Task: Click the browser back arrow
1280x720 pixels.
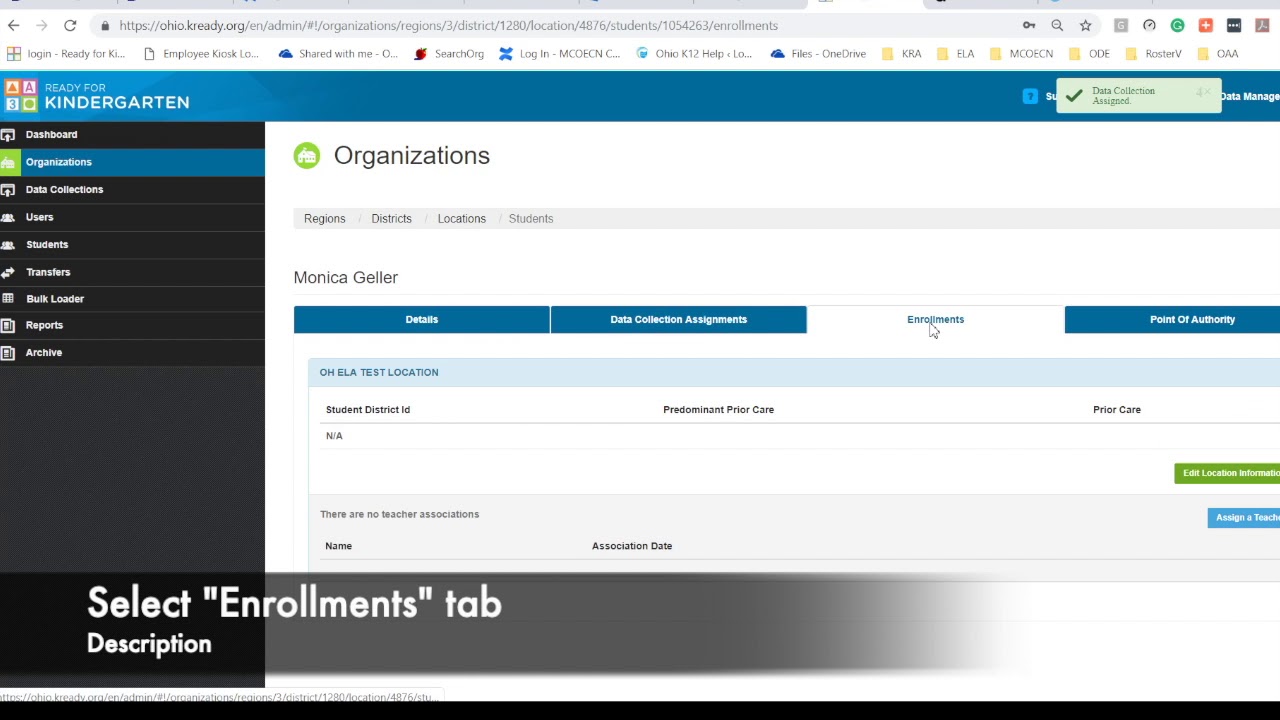Action: pyautogui.click(x=14, y=25)
